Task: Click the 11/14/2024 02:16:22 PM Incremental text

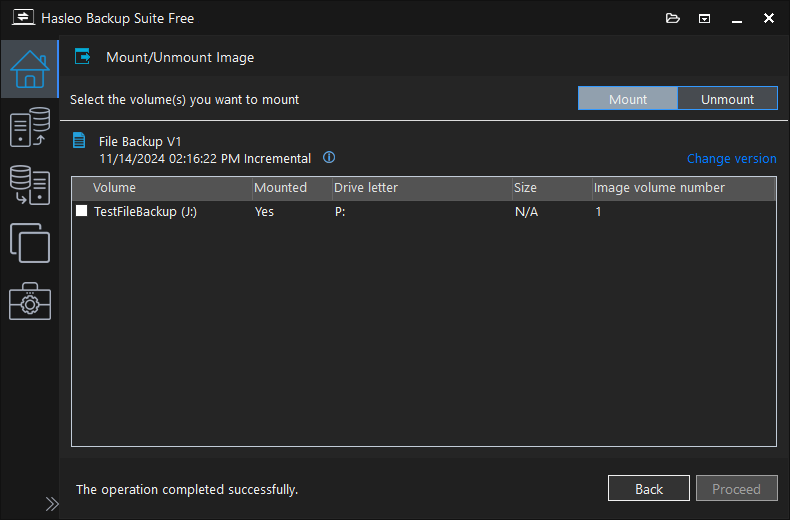Action: pos(205,159)
